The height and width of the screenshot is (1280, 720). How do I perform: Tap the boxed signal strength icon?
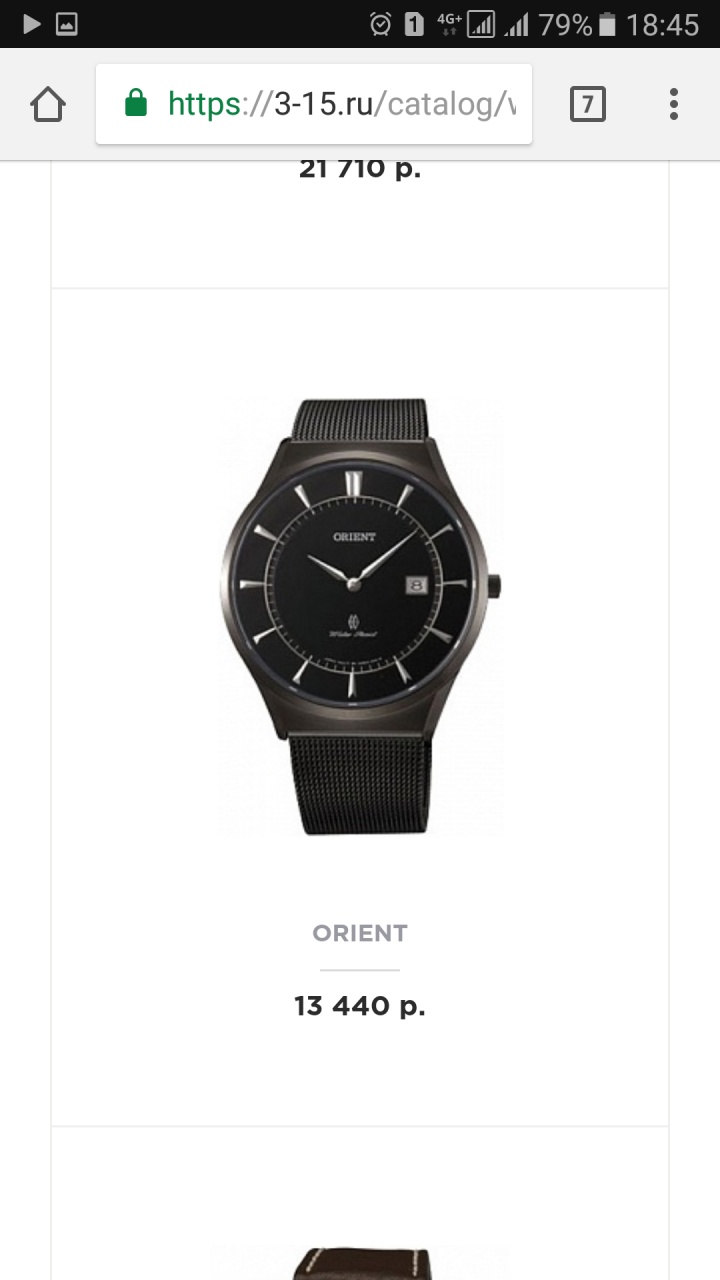point(482,24)
